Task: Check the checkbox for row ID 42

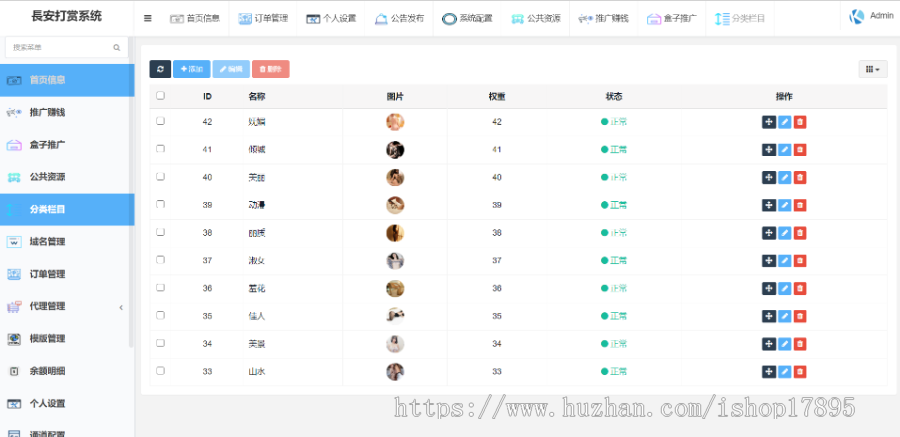Action: [160, 122]
